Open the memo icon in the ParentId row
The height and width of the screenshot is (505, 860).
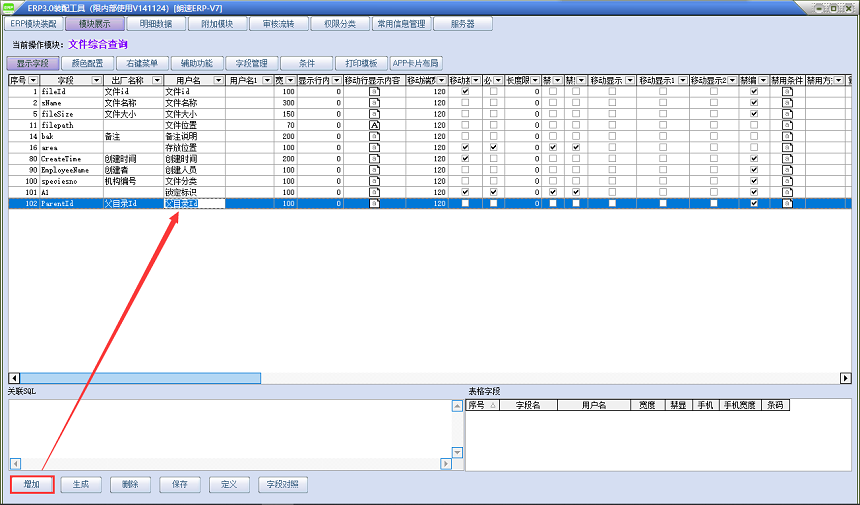click(x=374, y=204)
